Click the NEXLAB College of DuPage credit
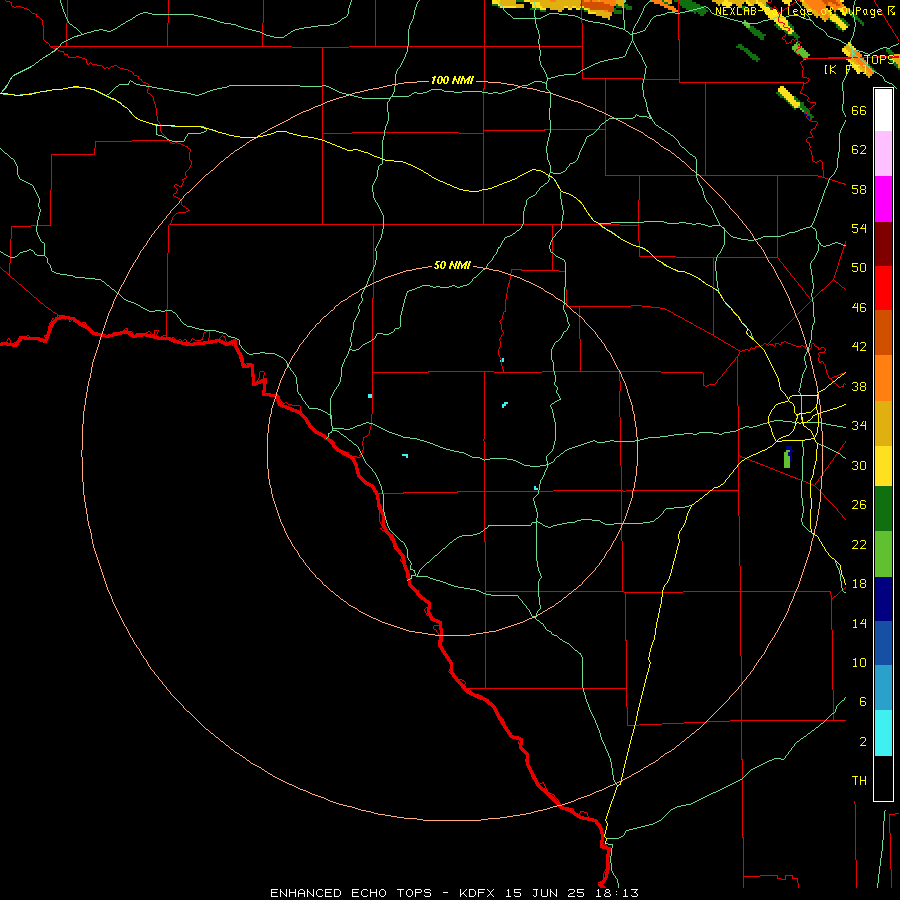900x900 pixels. click(806, 11)
